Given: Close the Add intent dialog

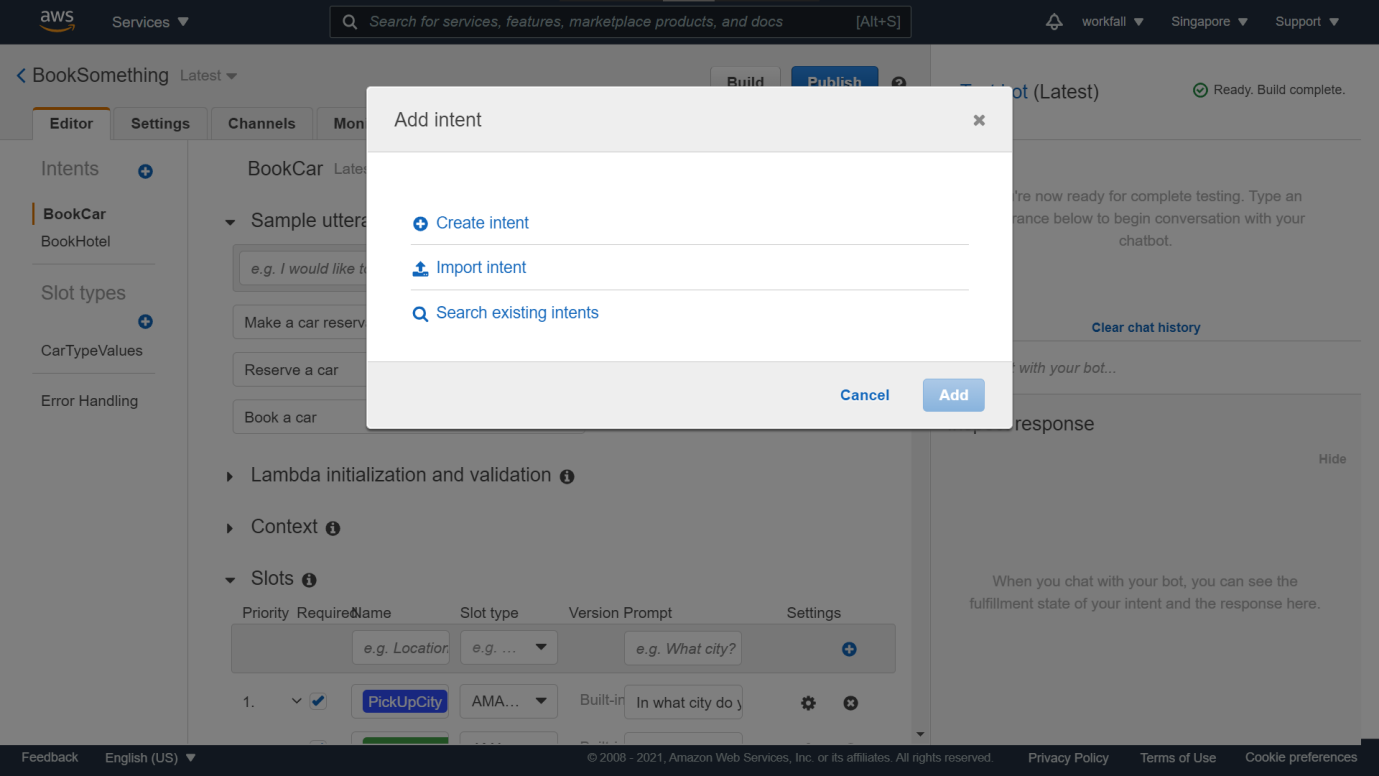Looking at the screenshot, I should coord(979,120).
